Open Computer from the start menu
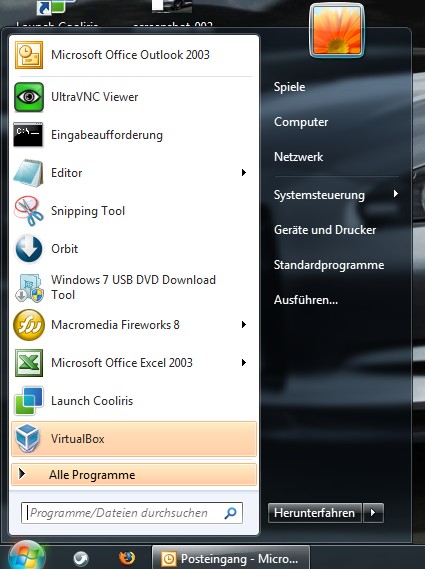This screenshot has width=425, height=569. pos(301,122)
